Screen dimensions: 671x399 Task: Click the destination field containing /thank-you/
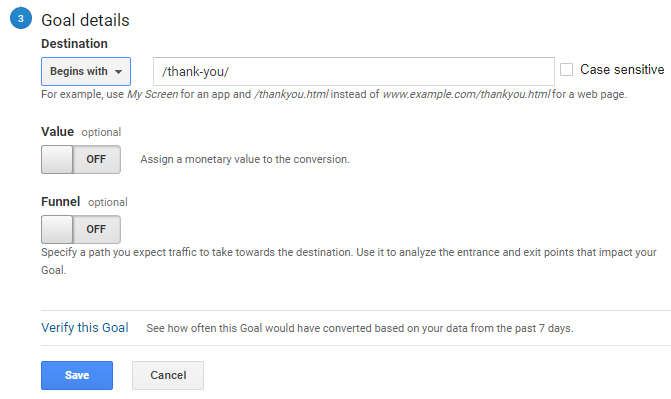click(x=353, y=71)
